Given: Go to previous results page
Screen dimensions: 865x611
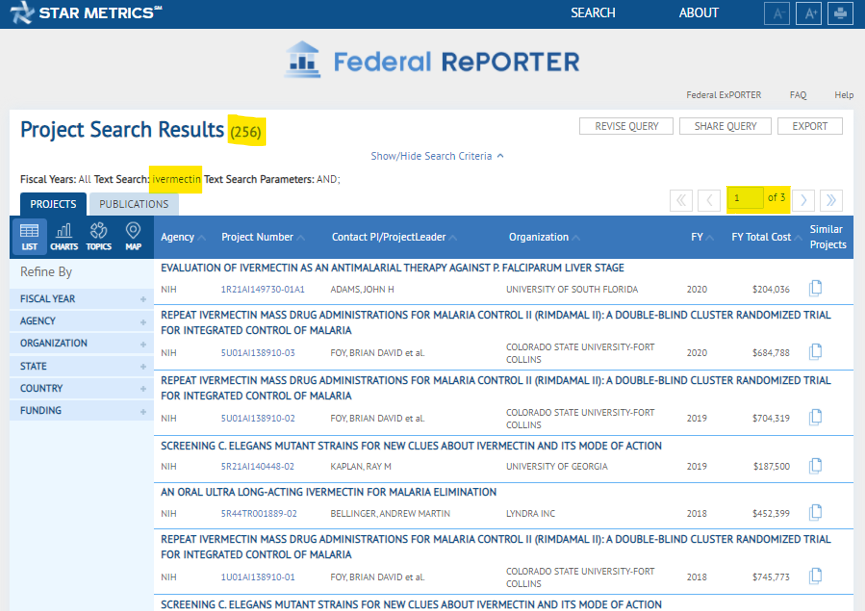Looking at the screenshot, I should pos(709,200).
